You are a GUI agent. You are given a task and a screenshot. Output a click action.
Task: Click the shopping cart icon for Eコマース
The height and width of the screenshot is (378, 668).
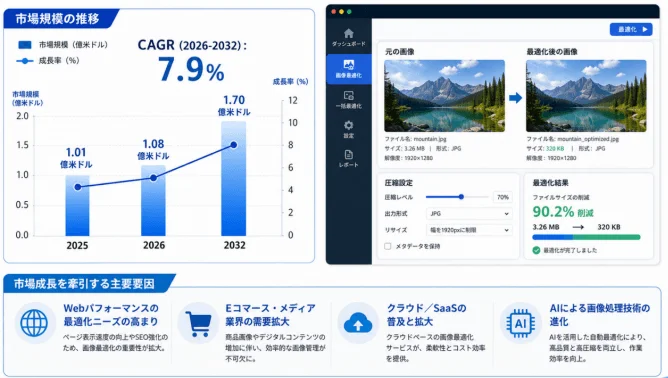(x=198, y=323)
